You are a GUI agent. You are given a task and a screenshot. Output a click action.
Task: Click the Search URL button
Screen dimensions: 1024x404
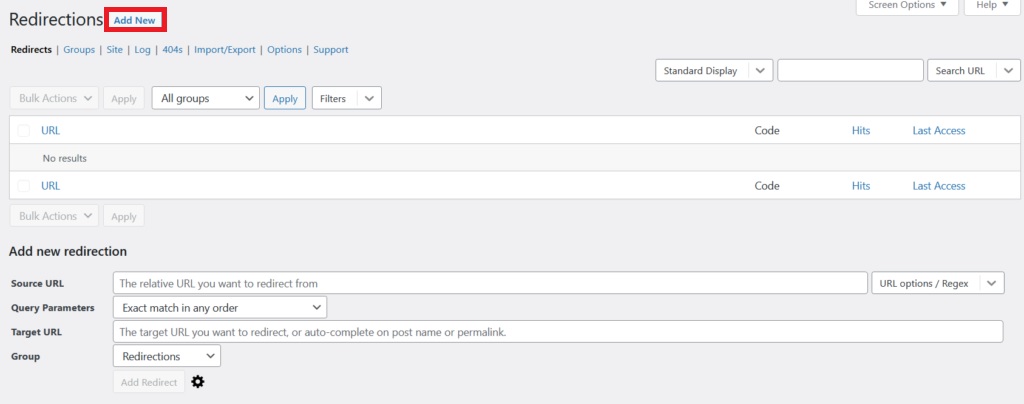960,70
